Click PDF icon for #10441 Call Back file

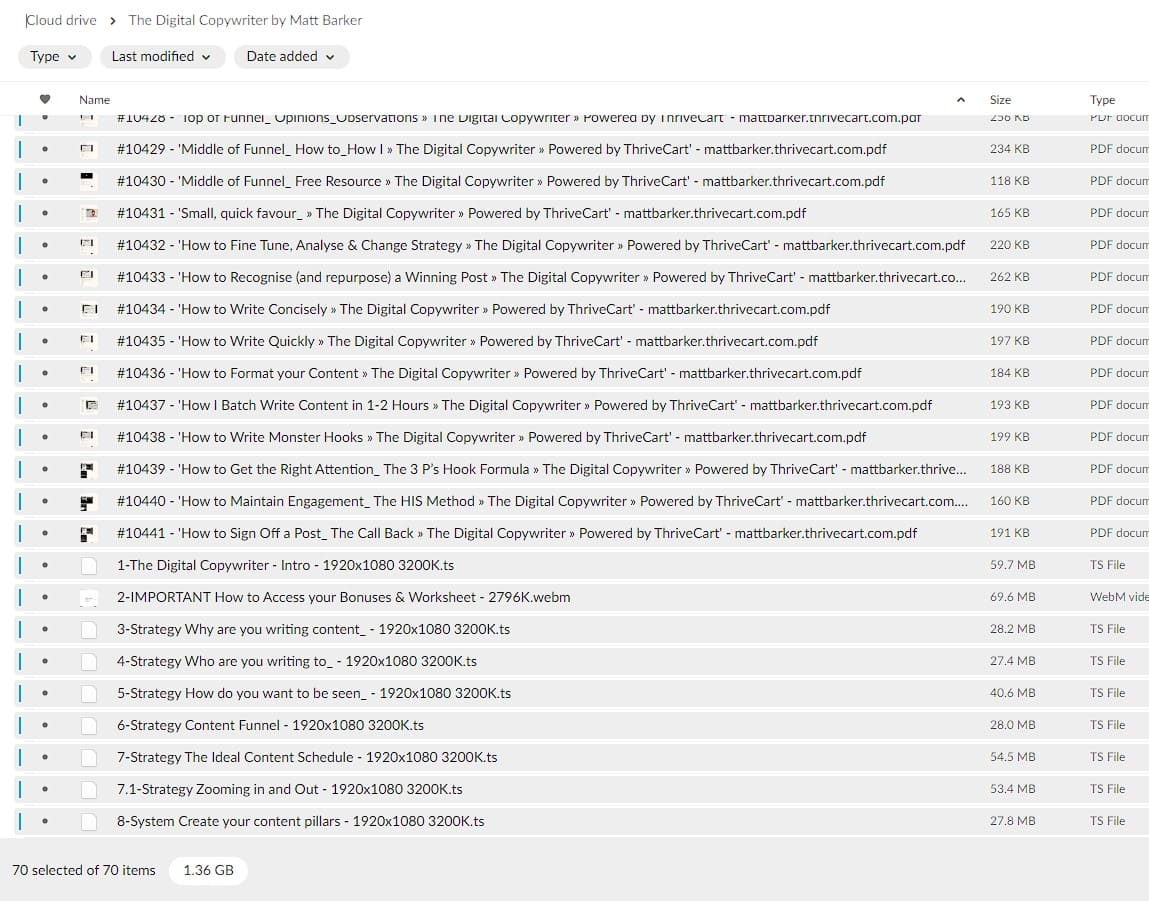click(x=89, y=533)
